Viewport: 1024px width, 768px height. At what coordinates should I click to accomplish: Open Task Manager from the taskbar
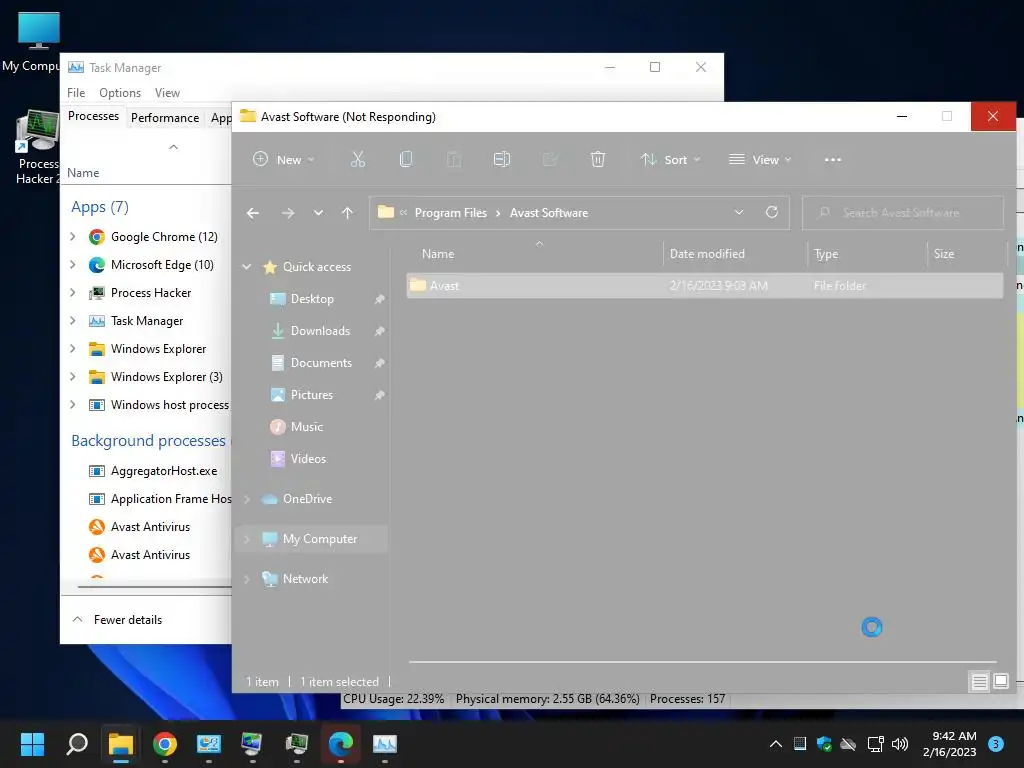(x=385, y=744)
